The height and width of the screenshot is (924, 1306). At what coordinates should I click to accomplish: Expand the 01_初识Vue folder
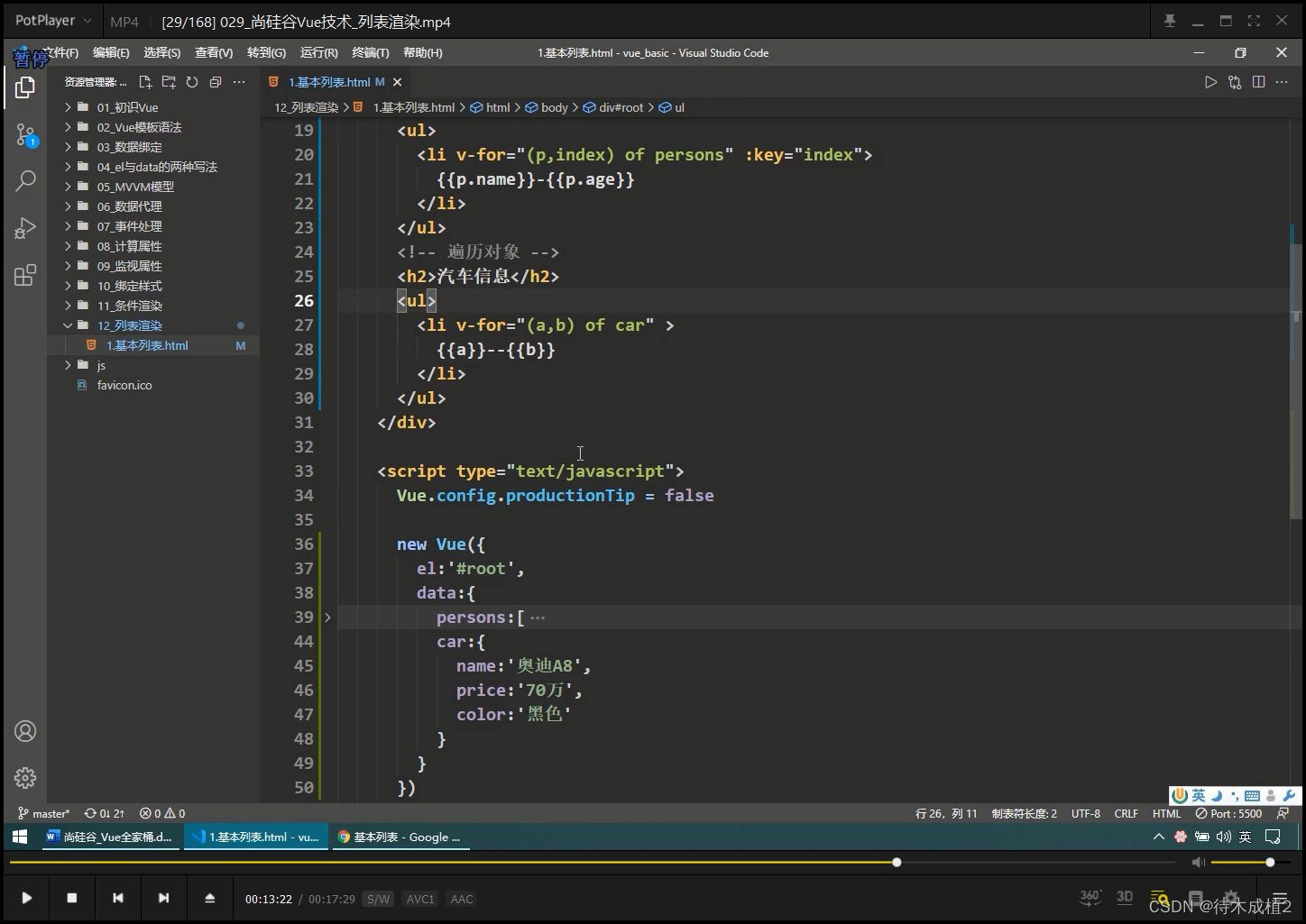[x=68, y=107]
